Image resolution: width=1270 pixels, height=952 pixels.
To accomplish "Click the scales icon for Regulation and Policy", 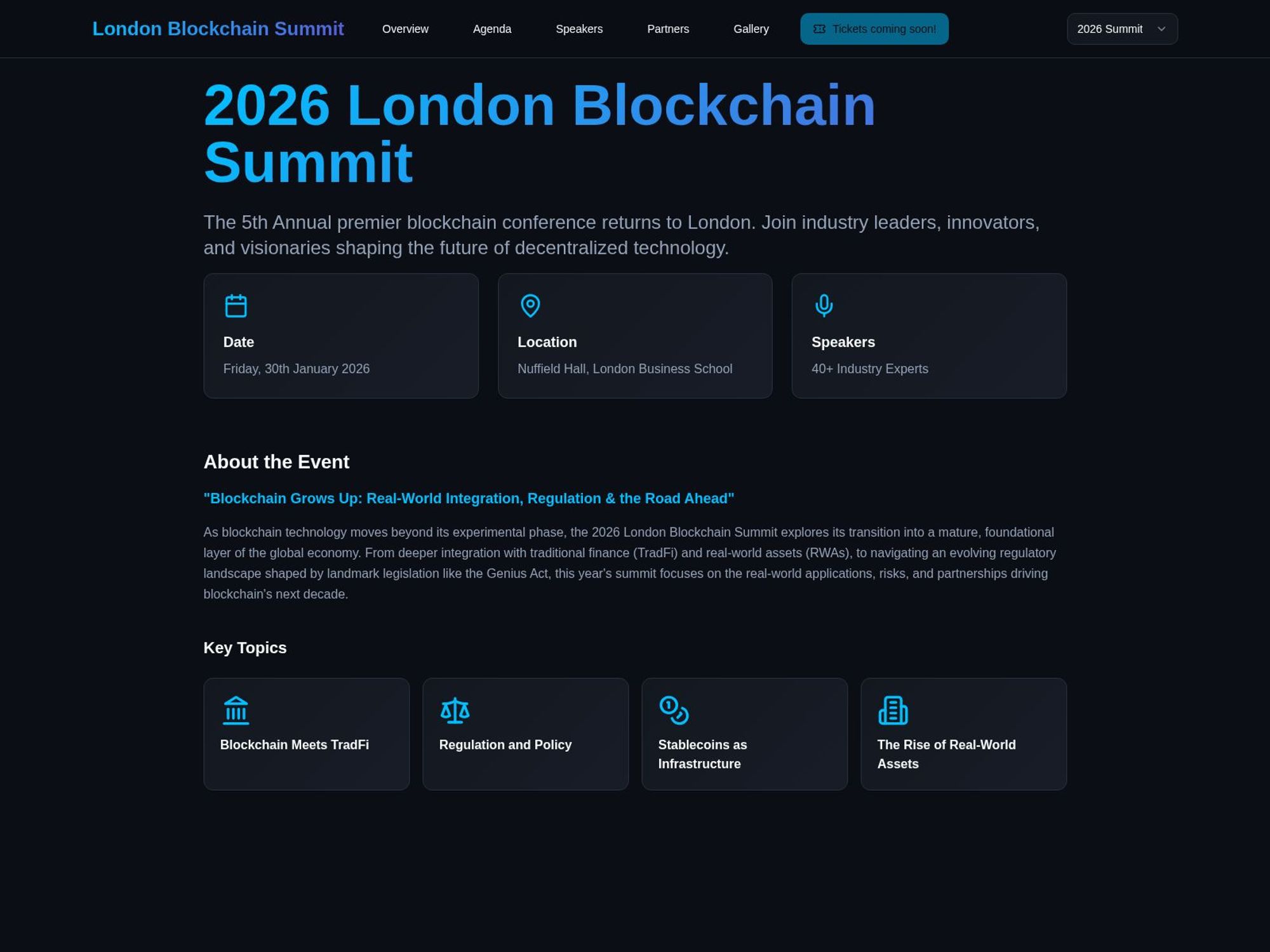I will (455, 710).
